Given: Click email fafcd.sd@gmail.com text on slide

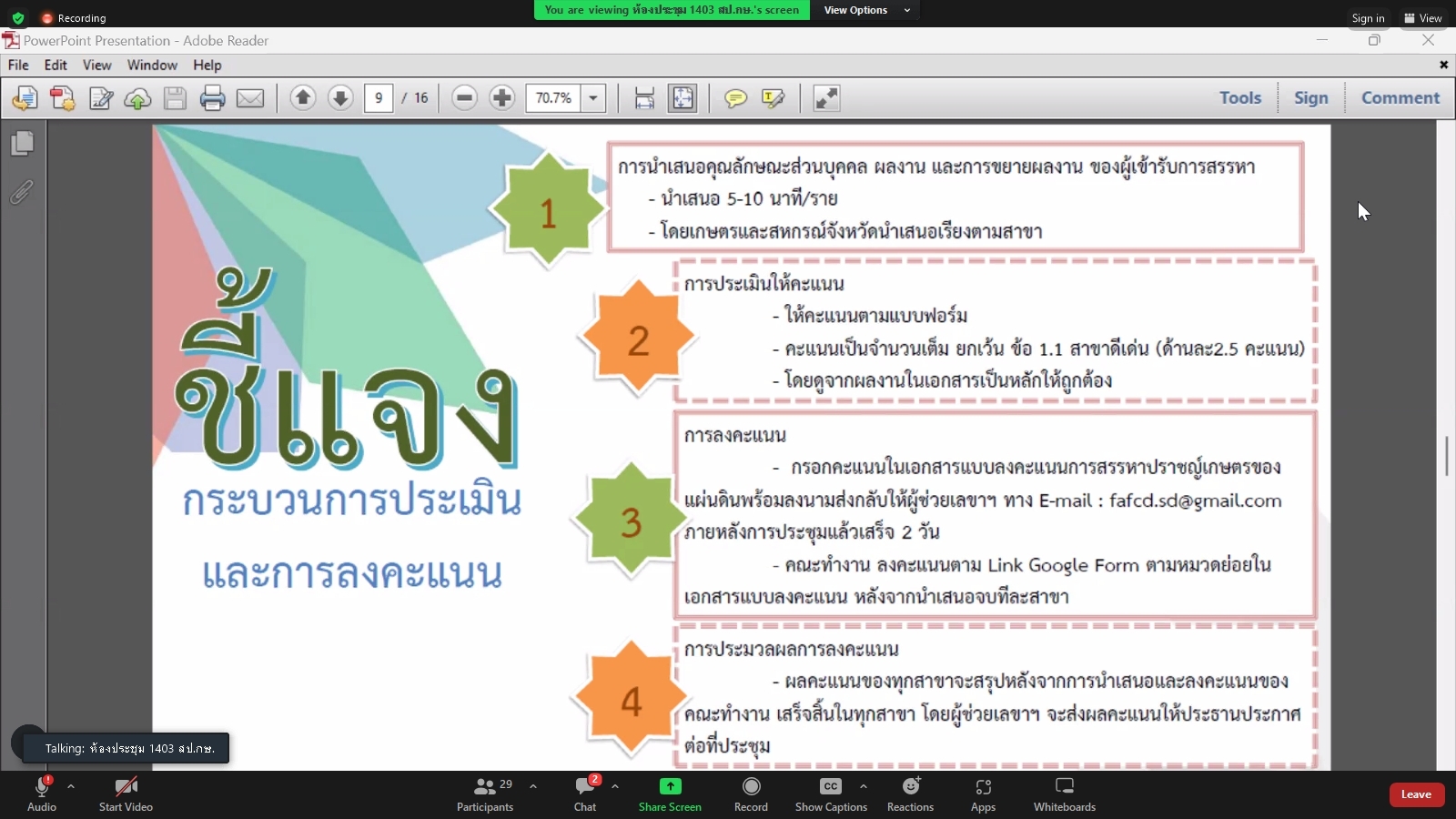Looking at the screenshot, I should click(1195, 500).
